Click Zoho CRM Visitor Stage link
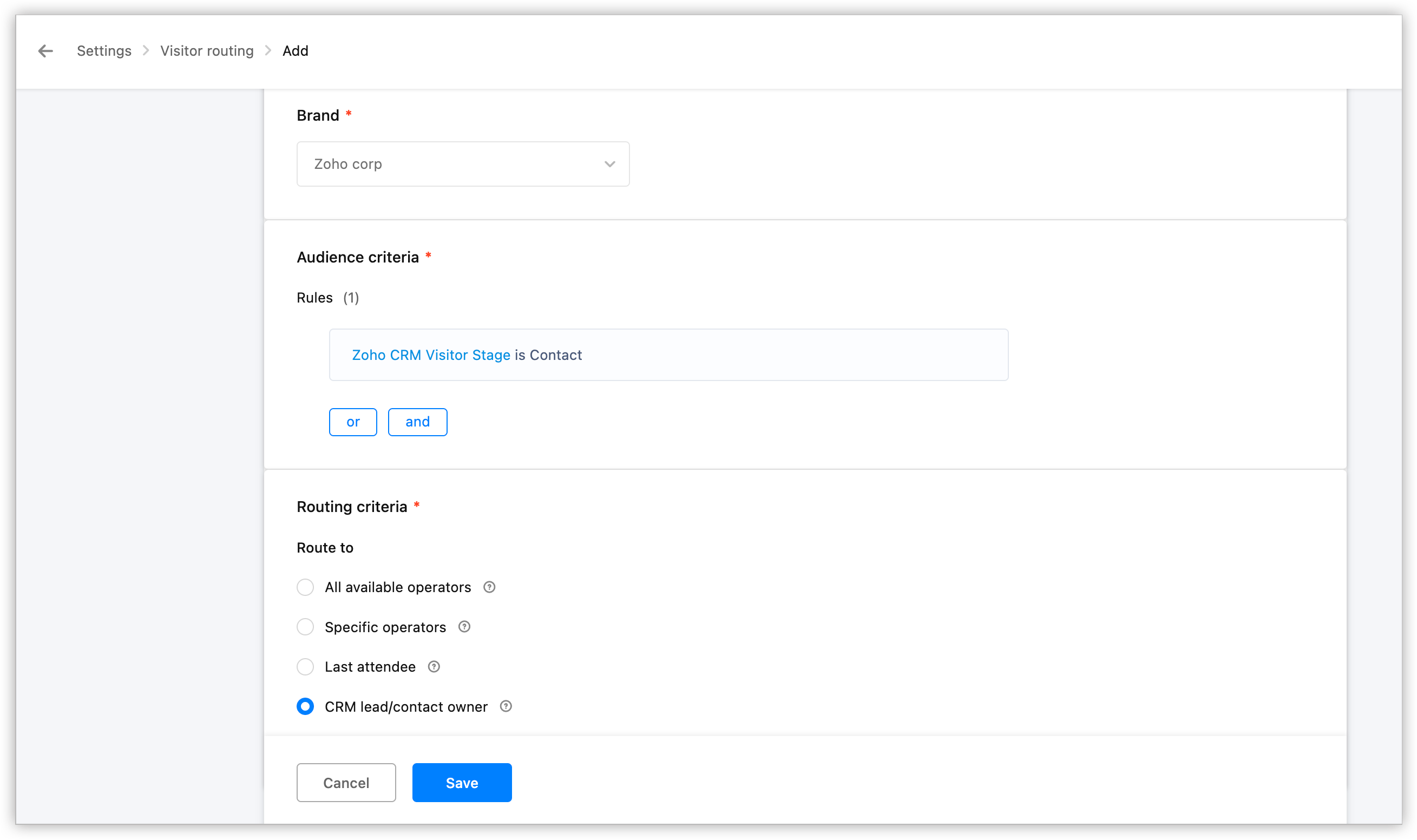Screen dimensions: 1417x840 (x=431, y=355)
